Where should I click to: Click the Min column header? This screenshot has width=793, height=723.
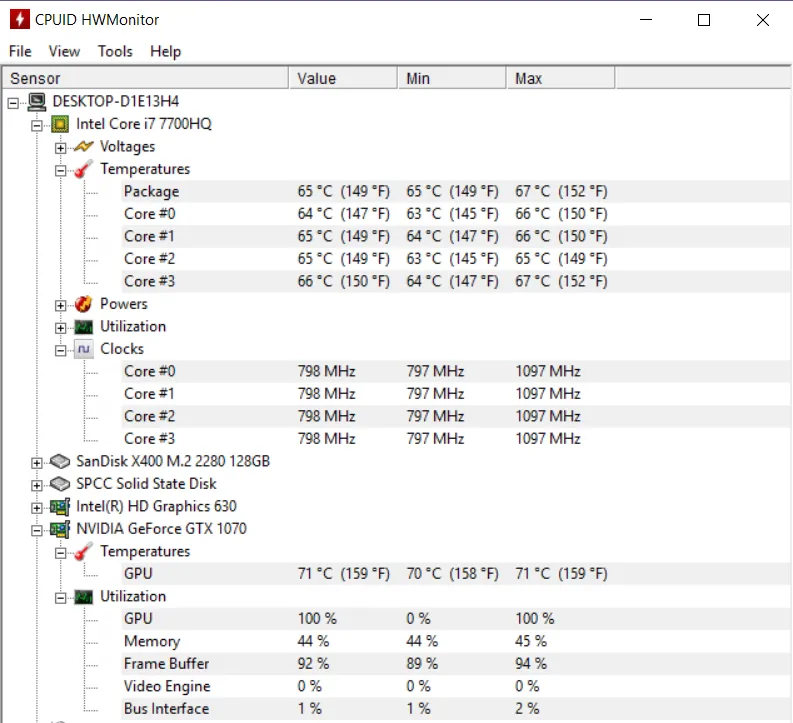(452, 78)
